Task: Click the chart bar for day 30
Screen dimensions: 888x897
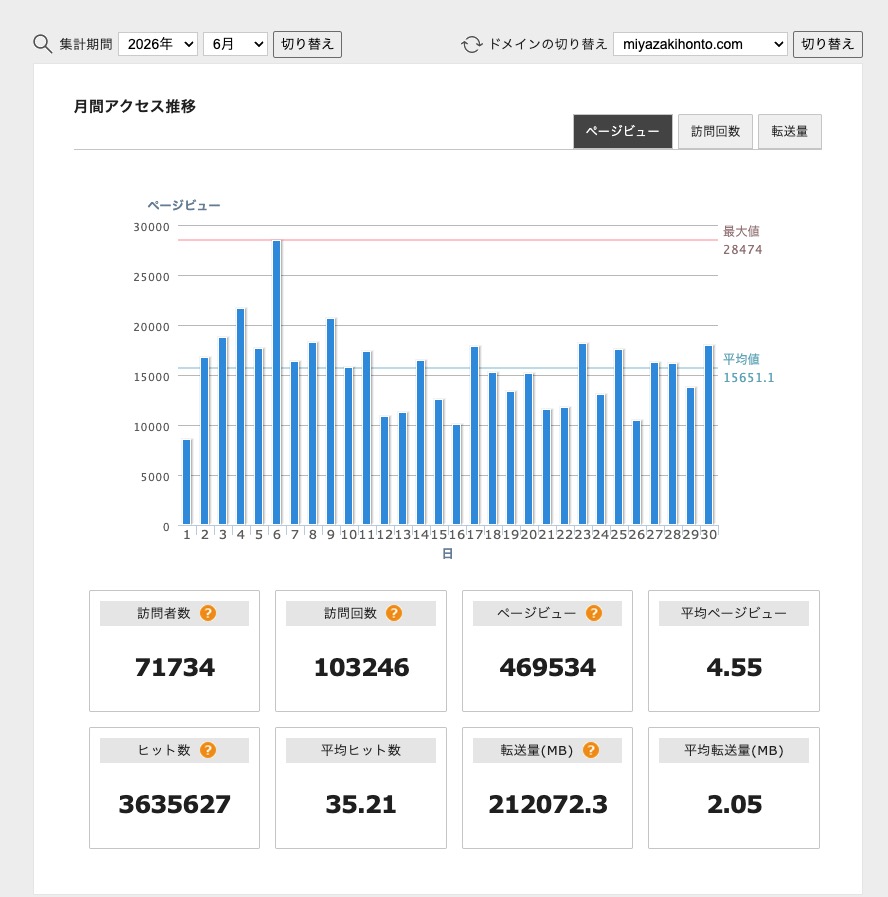Action: pos(708,435)
